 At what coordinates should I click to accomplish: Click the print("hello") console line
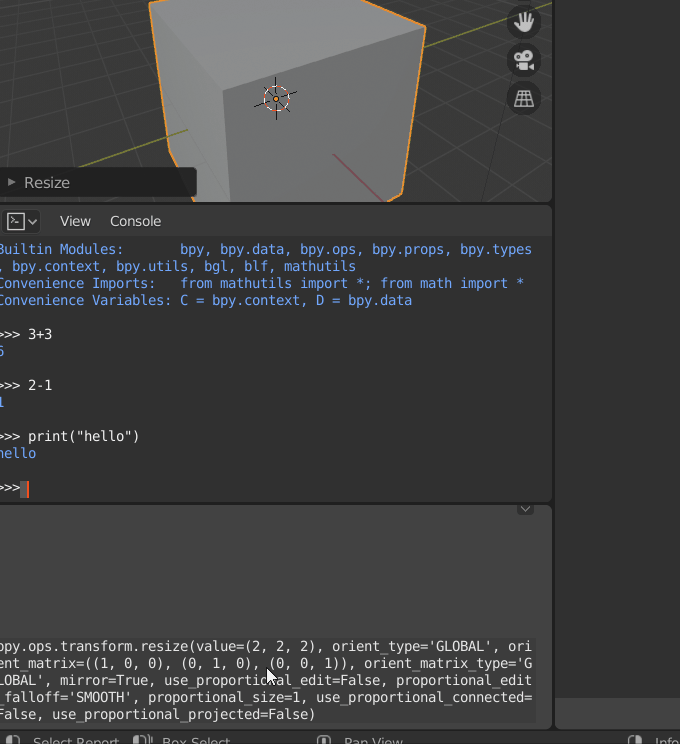69,437
